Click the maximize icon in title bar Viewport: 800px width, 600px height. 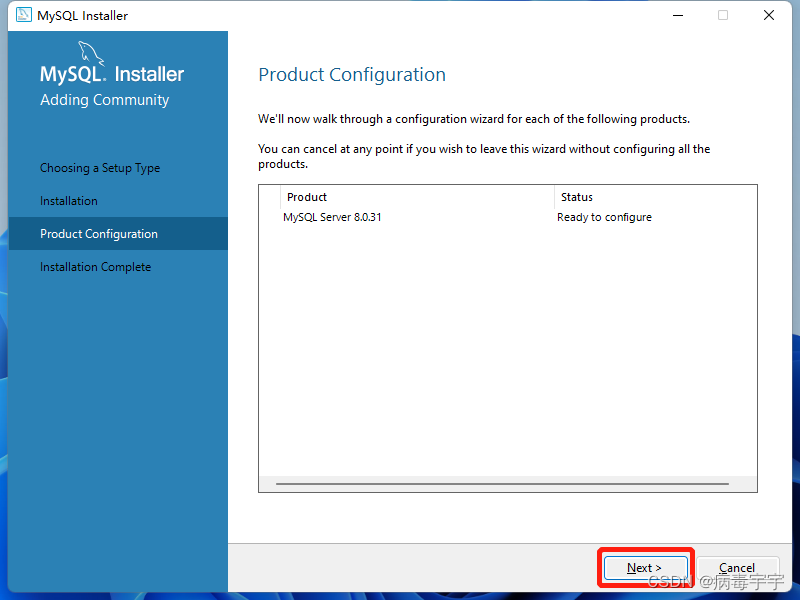pos(722,15)
